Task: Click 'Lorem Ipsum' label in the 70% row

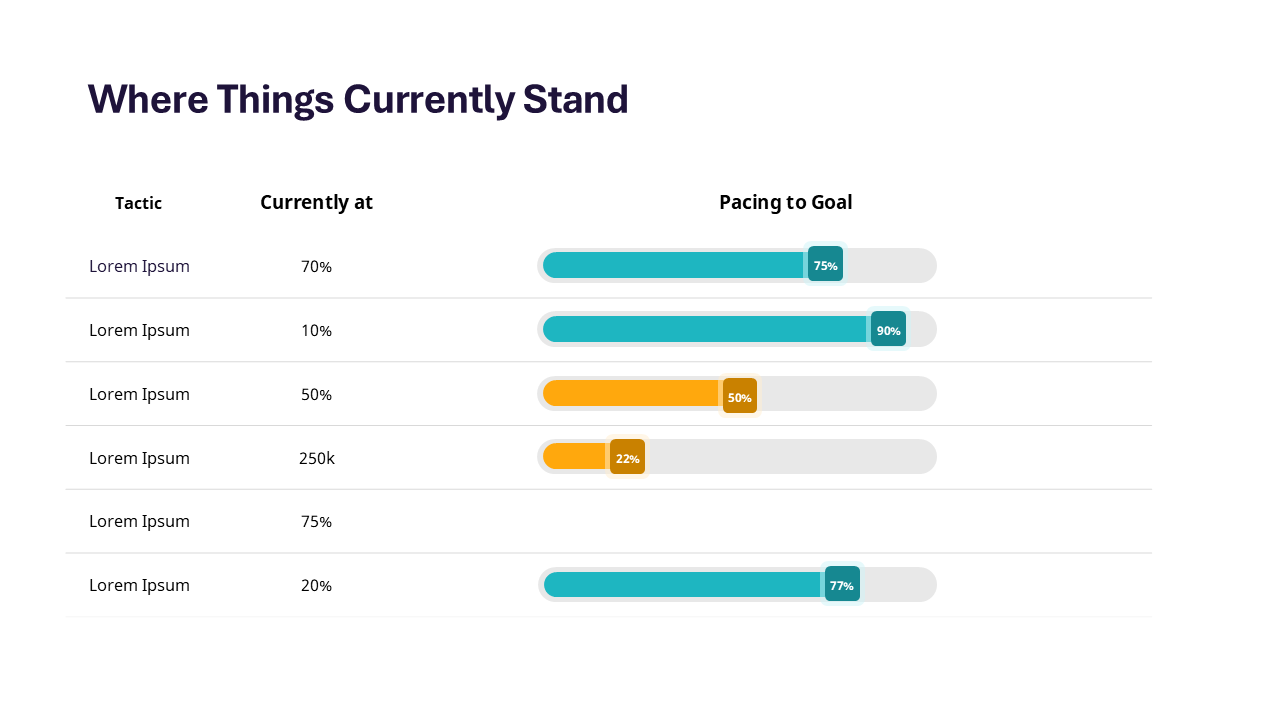Action: (x=139, y=266)
